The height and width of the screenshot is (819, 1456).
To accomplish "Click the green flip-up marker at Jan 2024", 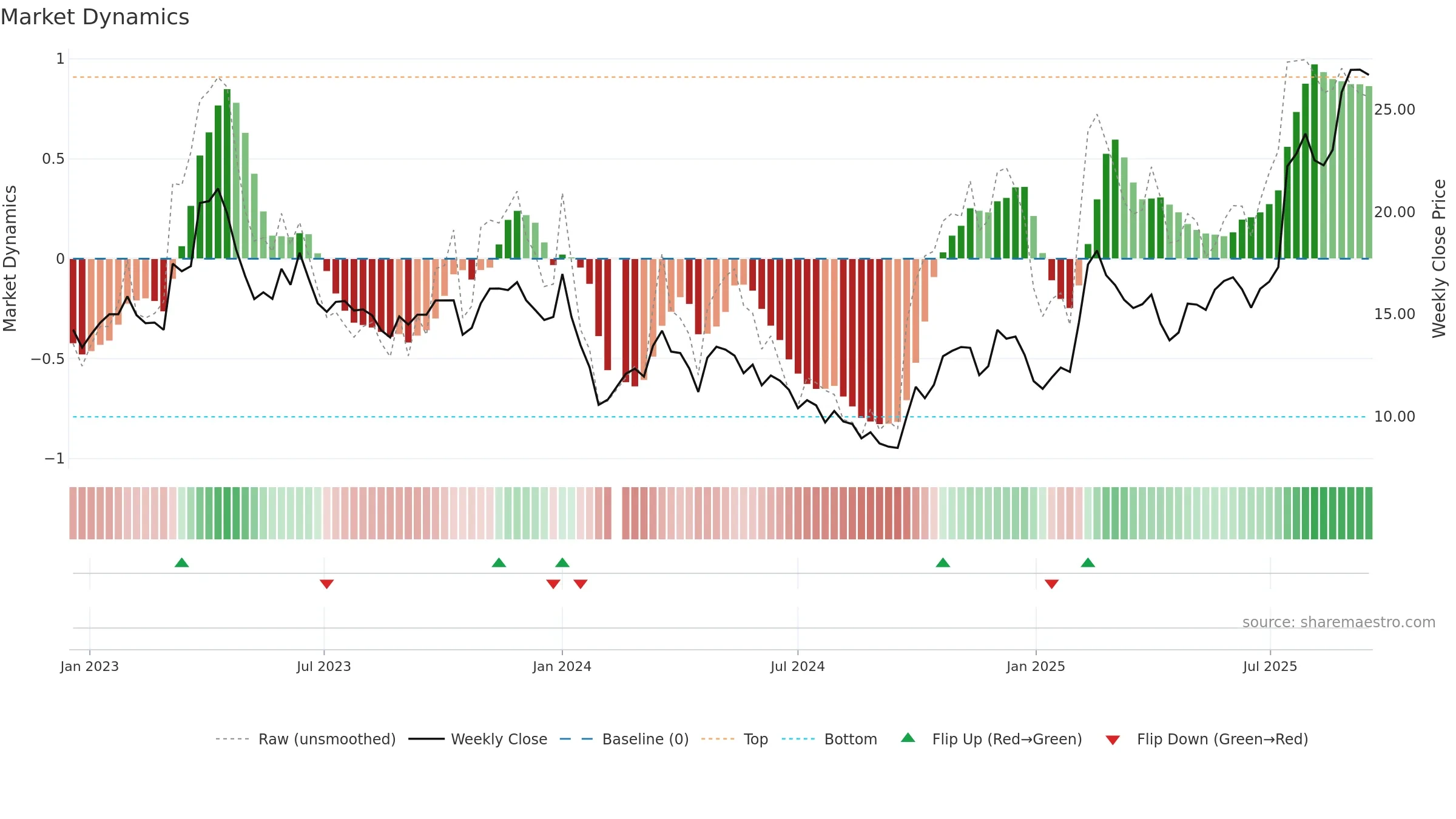I will point(562,562).
